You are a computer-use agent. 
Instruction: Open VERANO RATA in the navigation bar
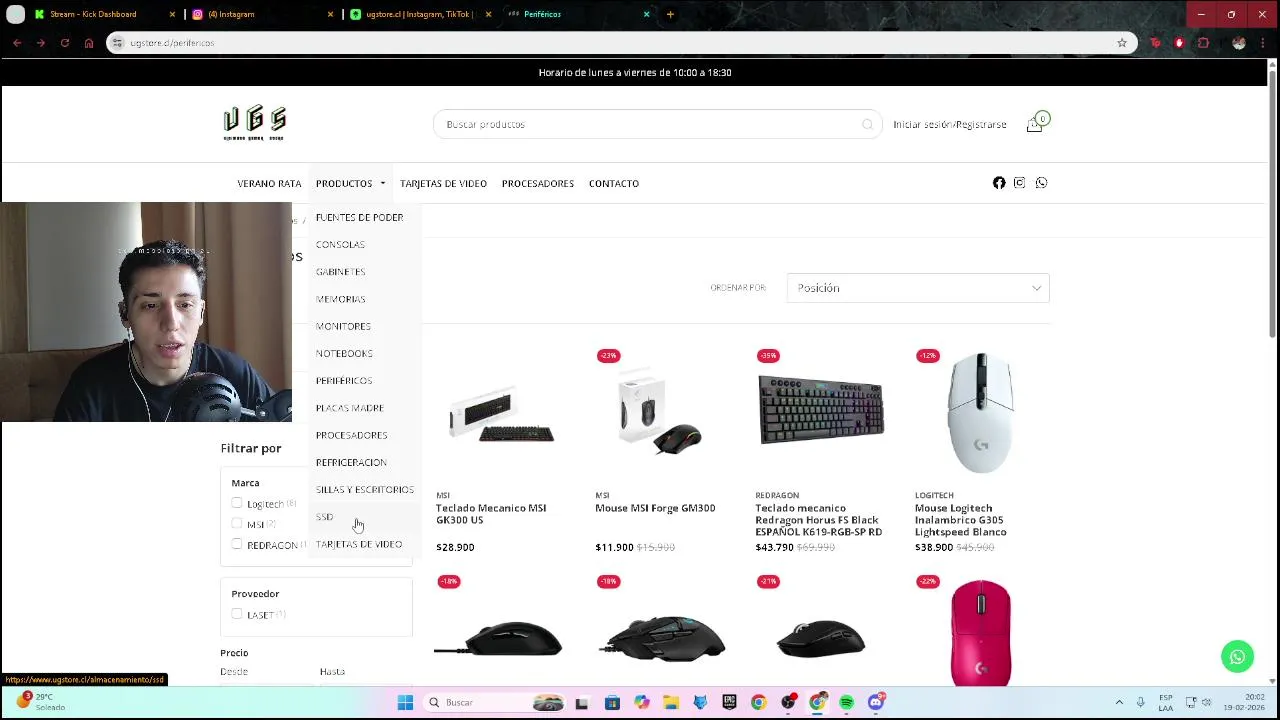point(269,184)
